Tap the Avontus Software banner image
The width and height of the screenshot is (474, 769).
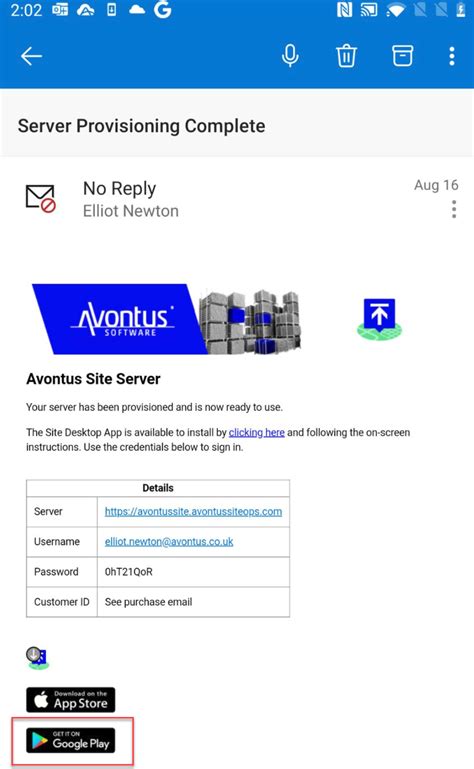coord(167,319)
